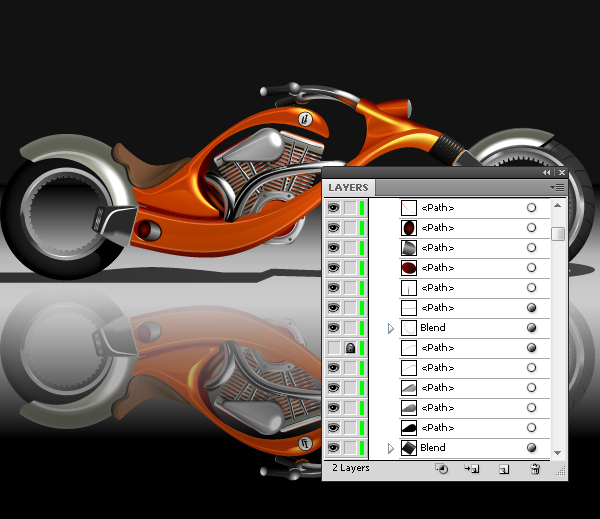600x519 pixels.
Task: Collapse the Layers panel with double-arrow icon
Action: click(547, 173)
